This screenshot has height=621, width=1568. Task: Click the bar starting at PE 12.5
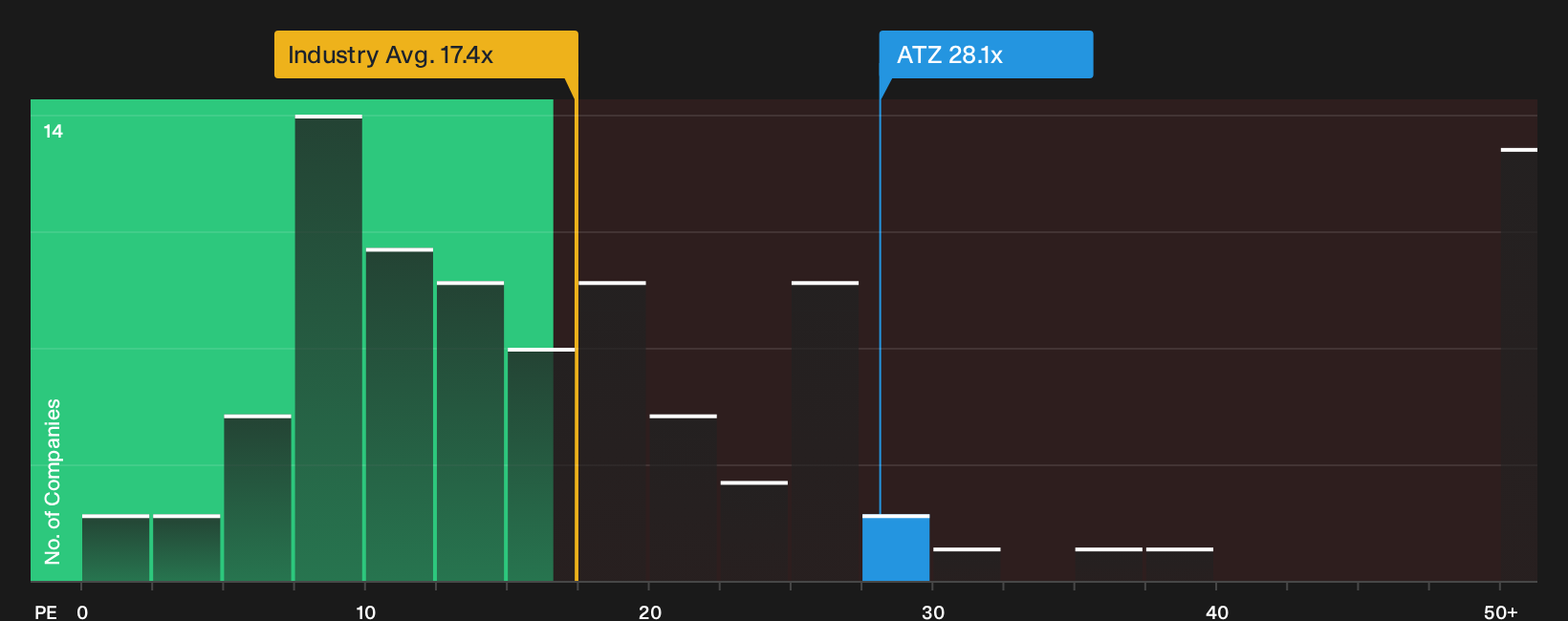point(470,432)
